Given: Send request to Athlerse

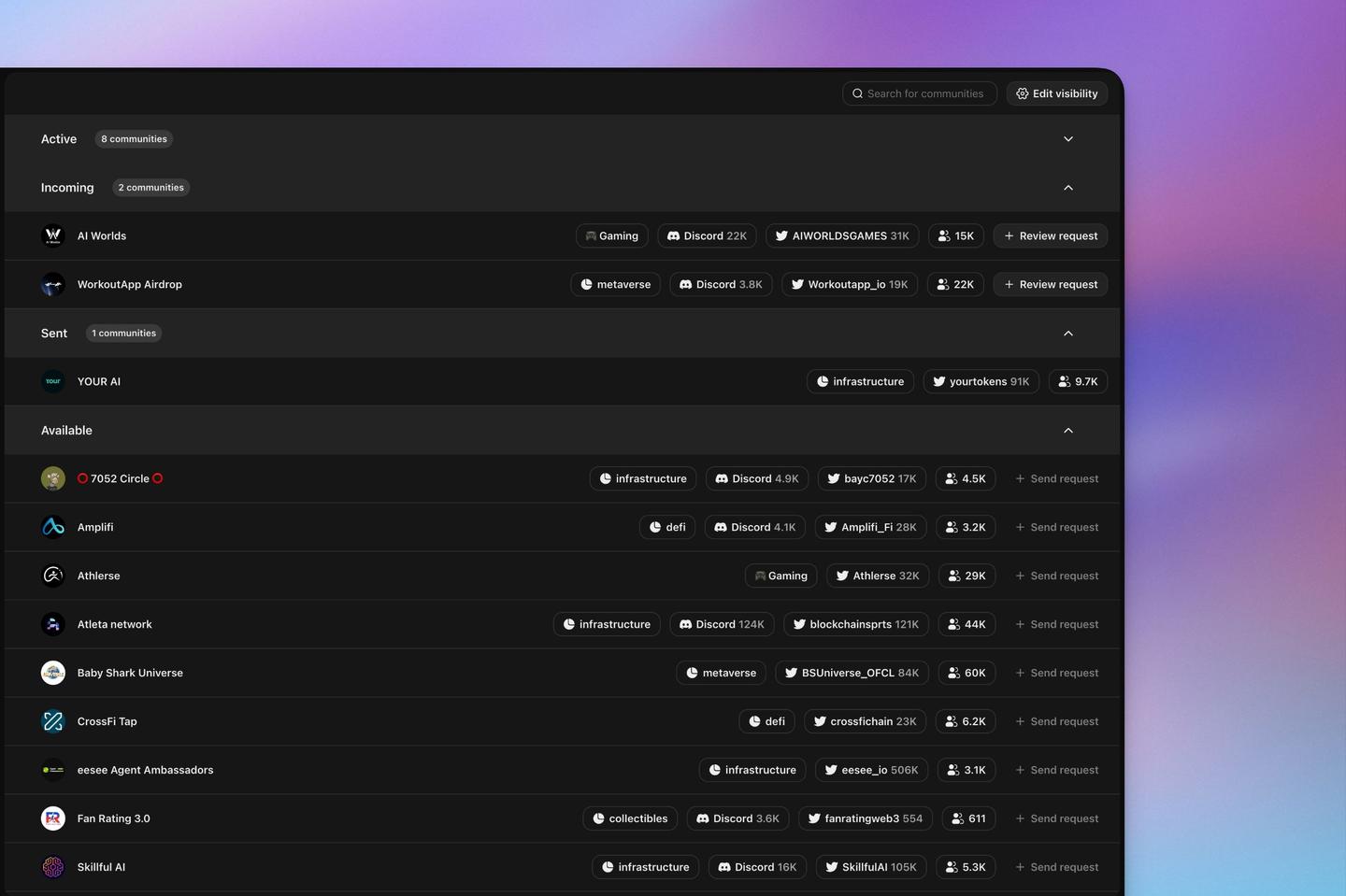Looking at the screenshot, I should 1057,576.
